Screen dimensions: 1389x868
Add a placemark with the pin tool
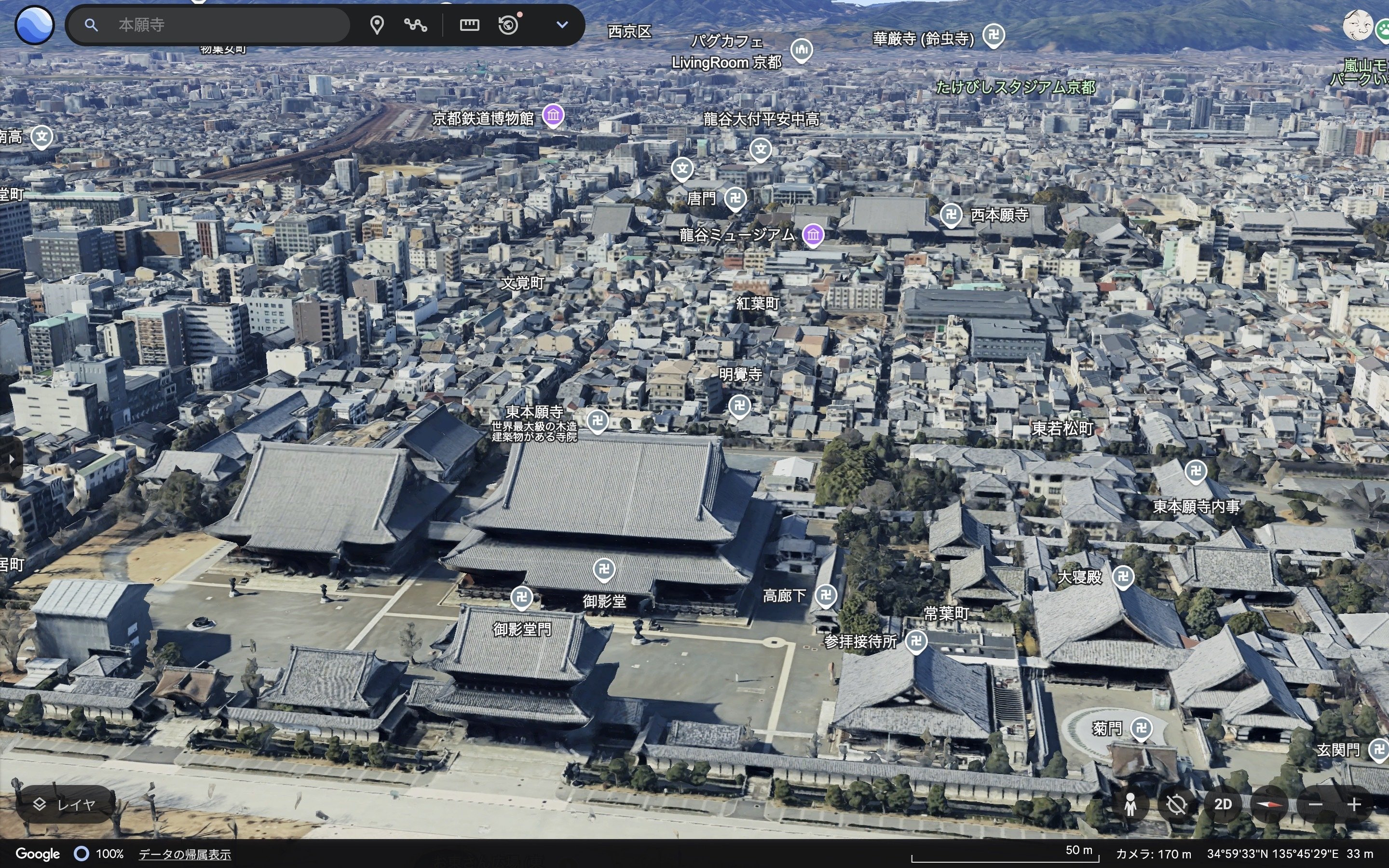(x=377, y=25)
